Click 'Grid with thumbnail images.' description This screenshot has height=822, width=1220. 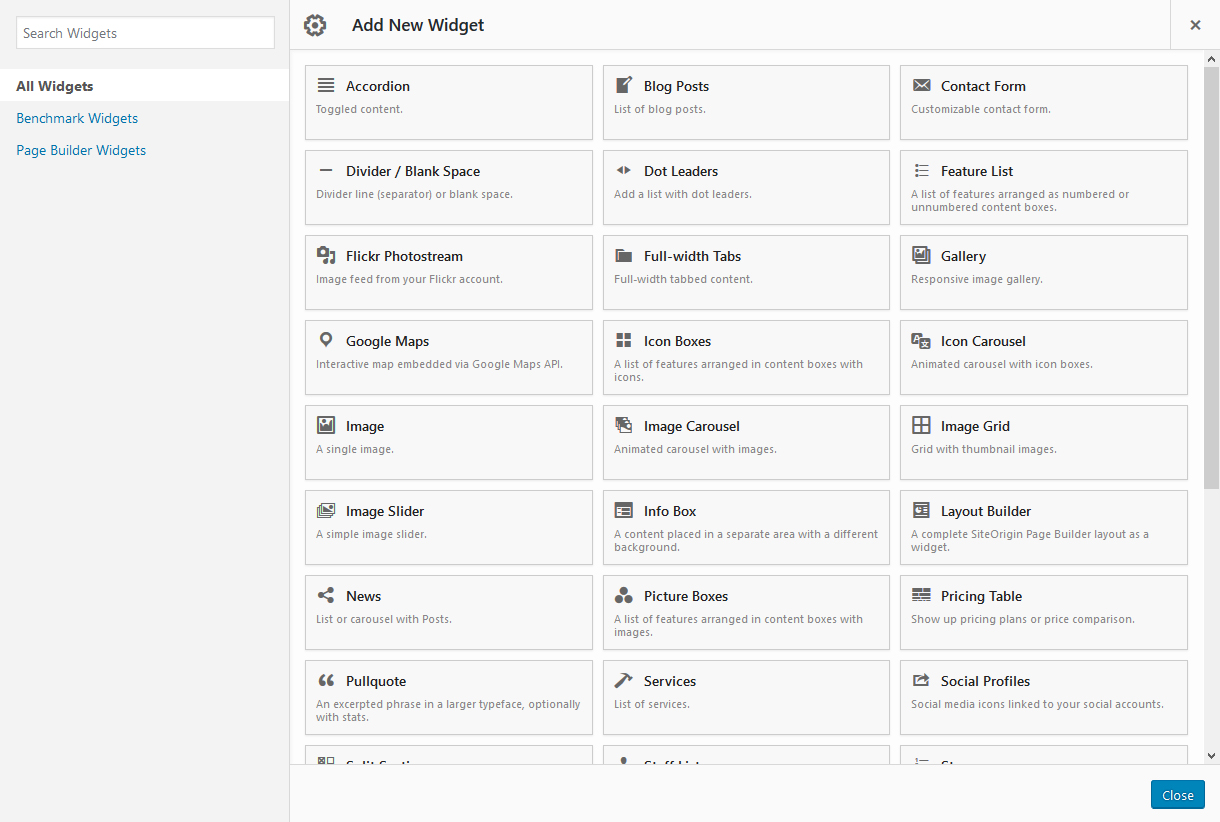point(983,449)
